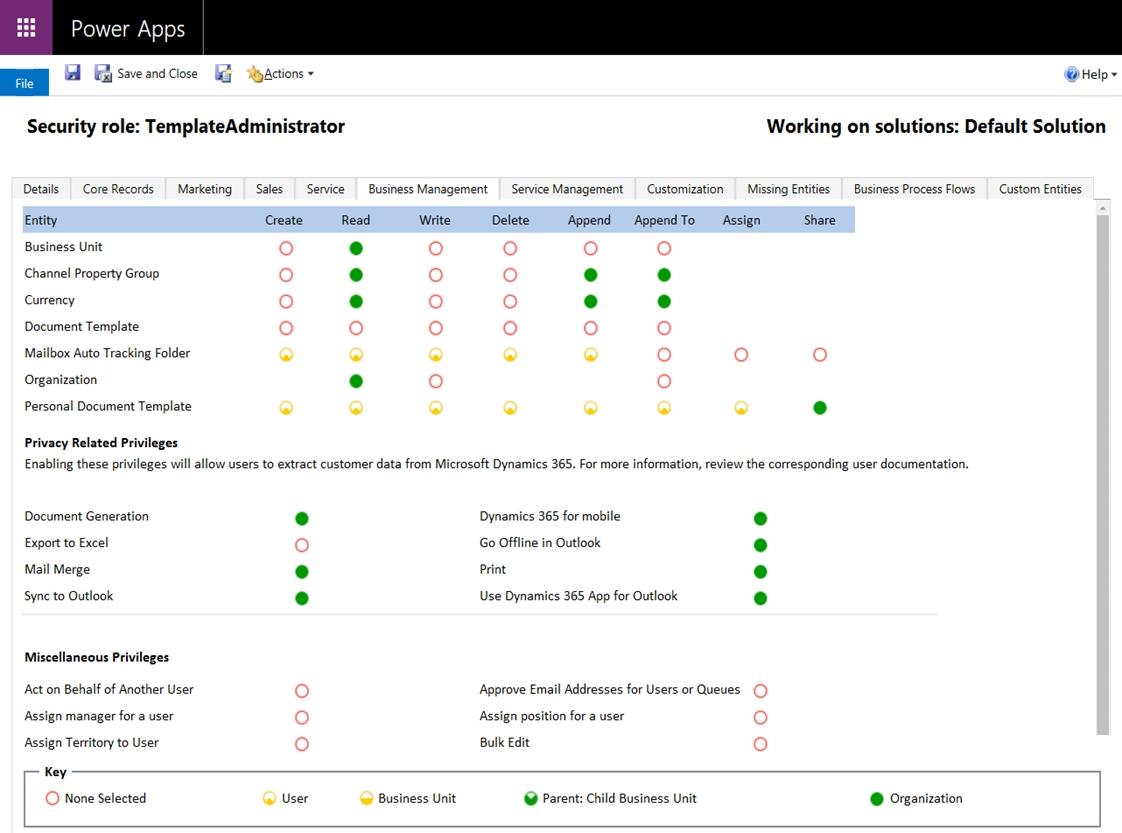Open the app launcher waffle icon
Screen dimensions: 1122x833
tap(26, 27)
